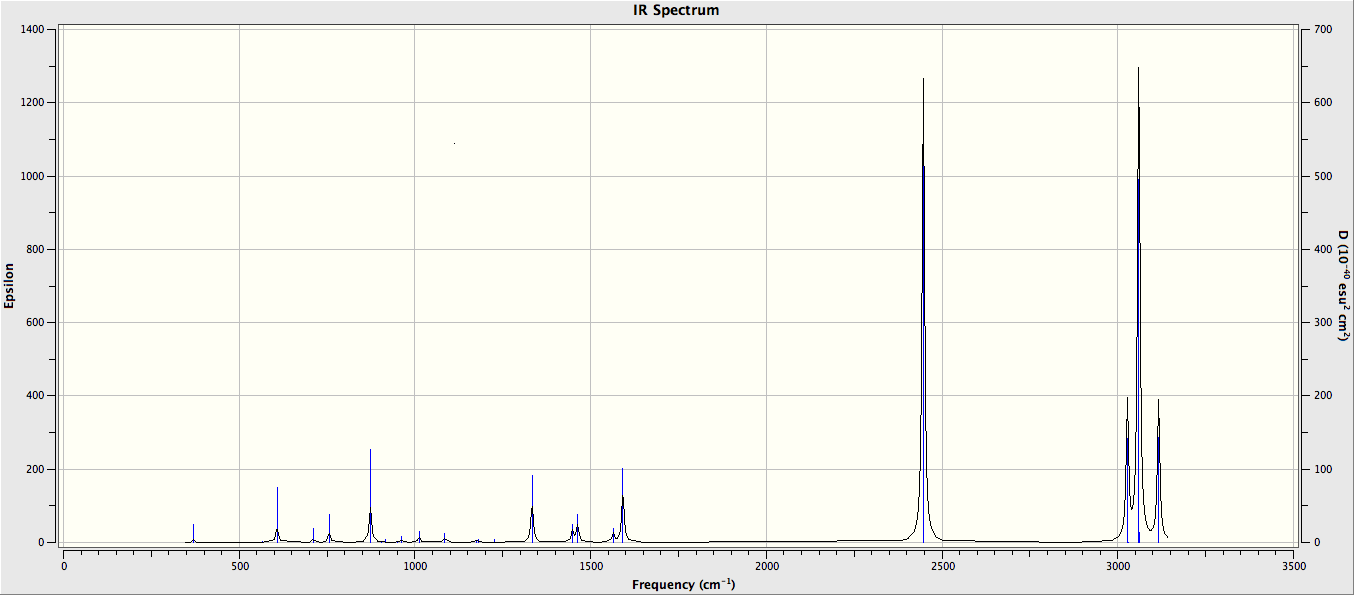Click the "IR Spectrum" plot title

point(676,10)
